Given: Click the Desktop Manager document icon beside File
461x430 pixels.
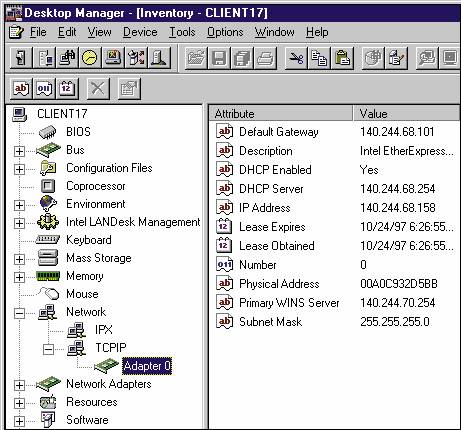Looking at the screenshot, I should click(x=16, y=32).
